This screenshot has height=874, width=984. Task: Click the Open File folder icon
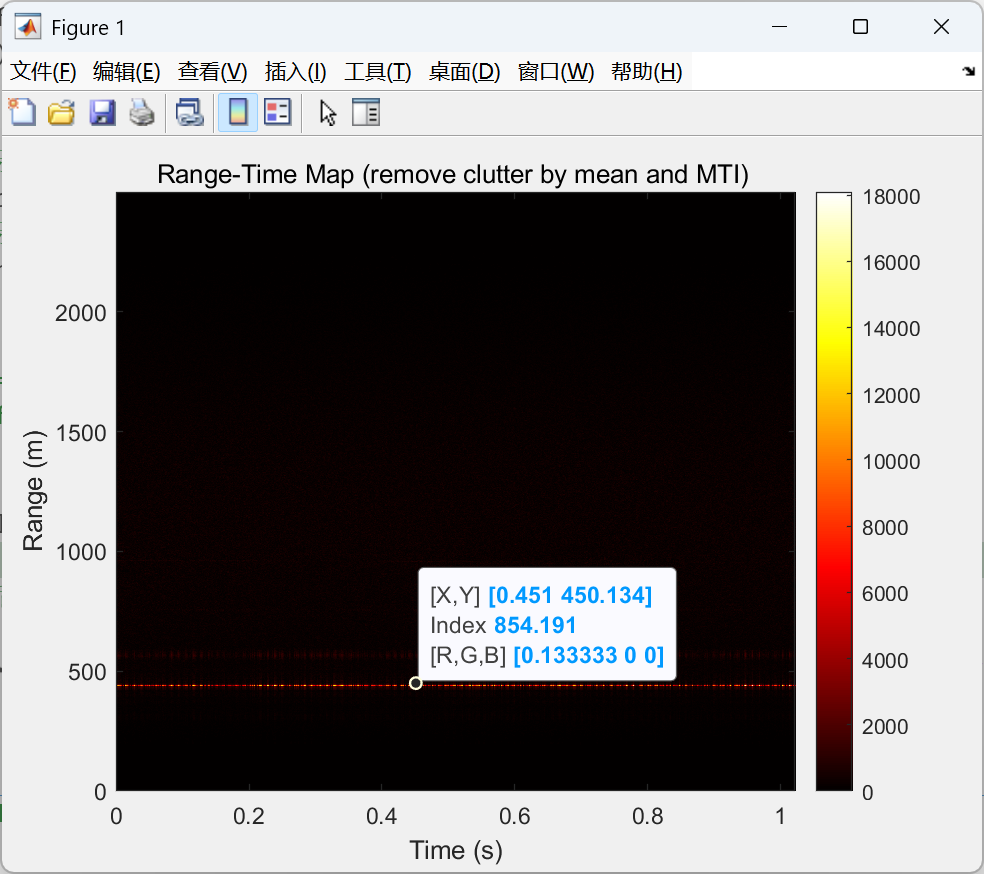(x=62, y=114)
